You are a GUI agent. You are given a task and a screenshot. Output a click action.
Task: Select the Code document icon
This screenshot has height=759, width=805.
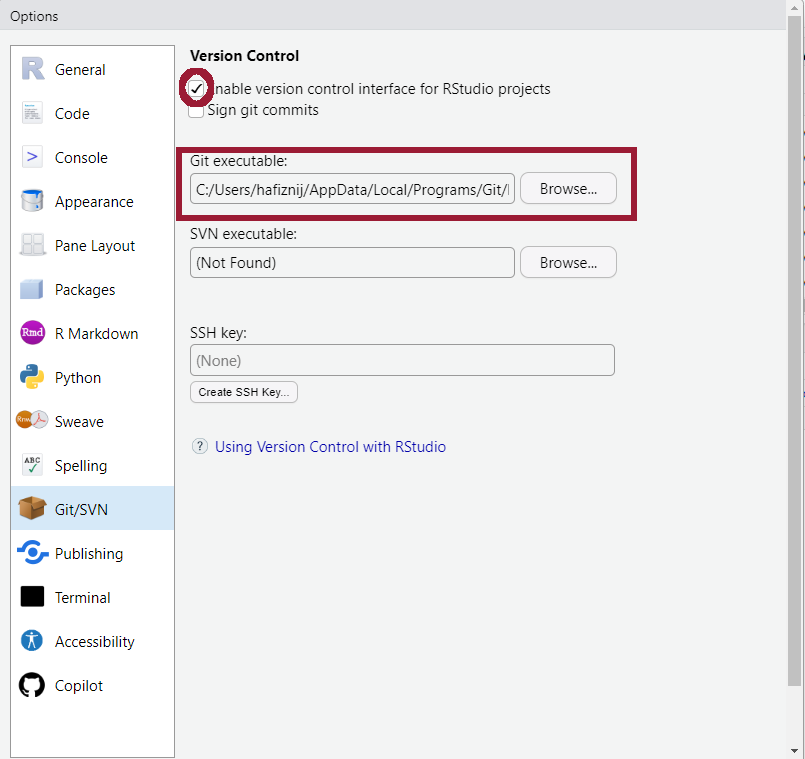[x=33, y=113]
